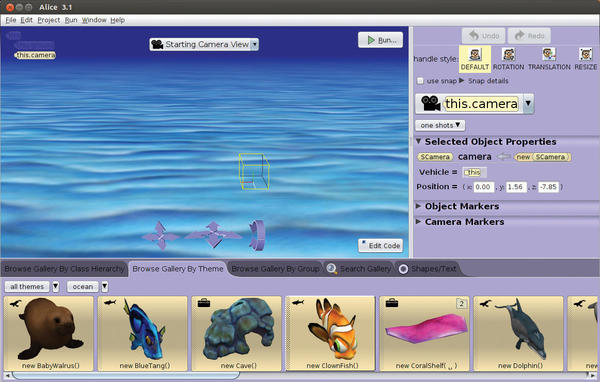Expand the Object Markers section
Image resolution: width=600 pixels, height=382 pixels.
[x=418, y=206]
